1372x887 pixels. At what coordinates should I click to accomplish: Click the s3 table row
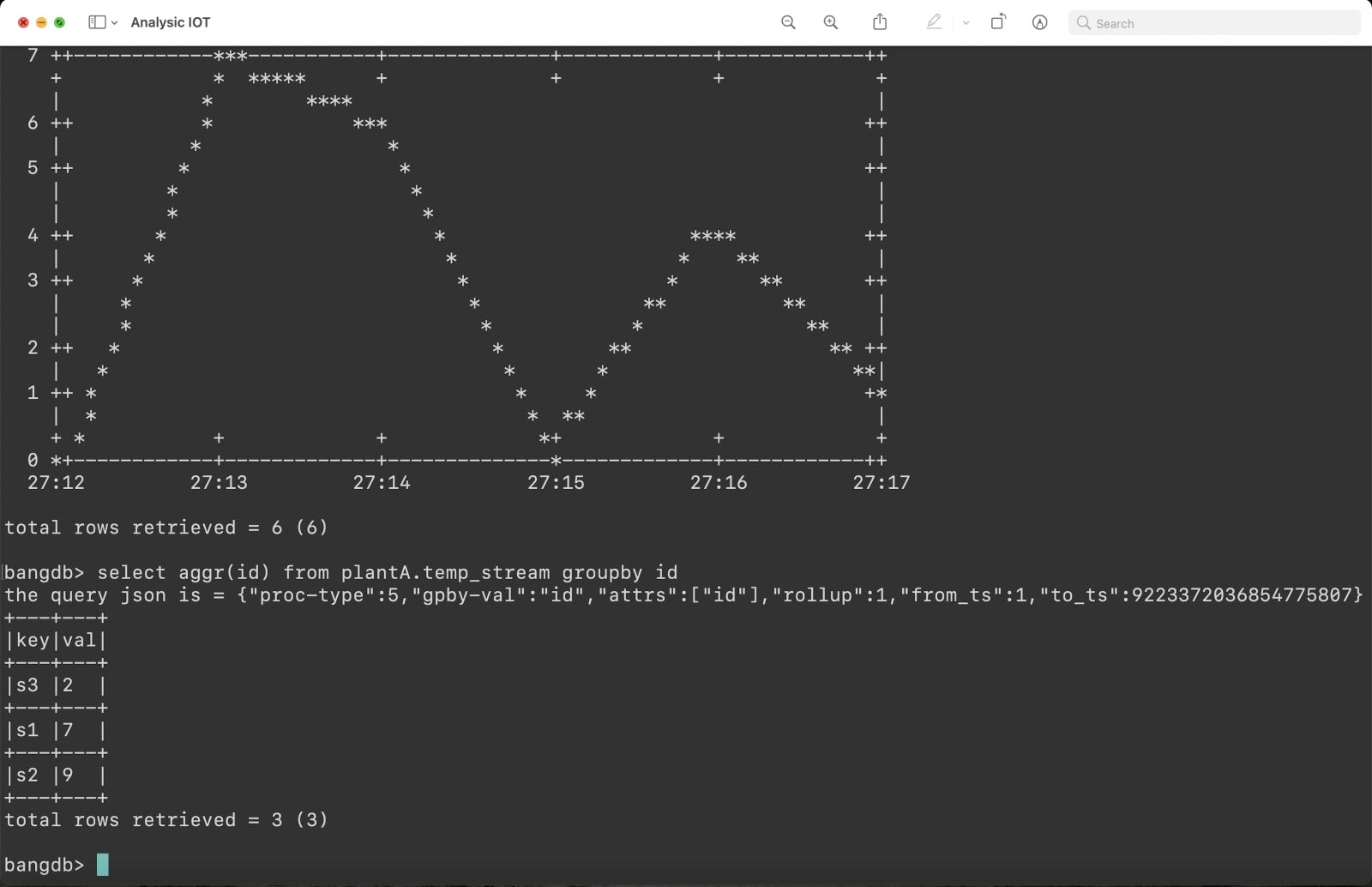56,685
